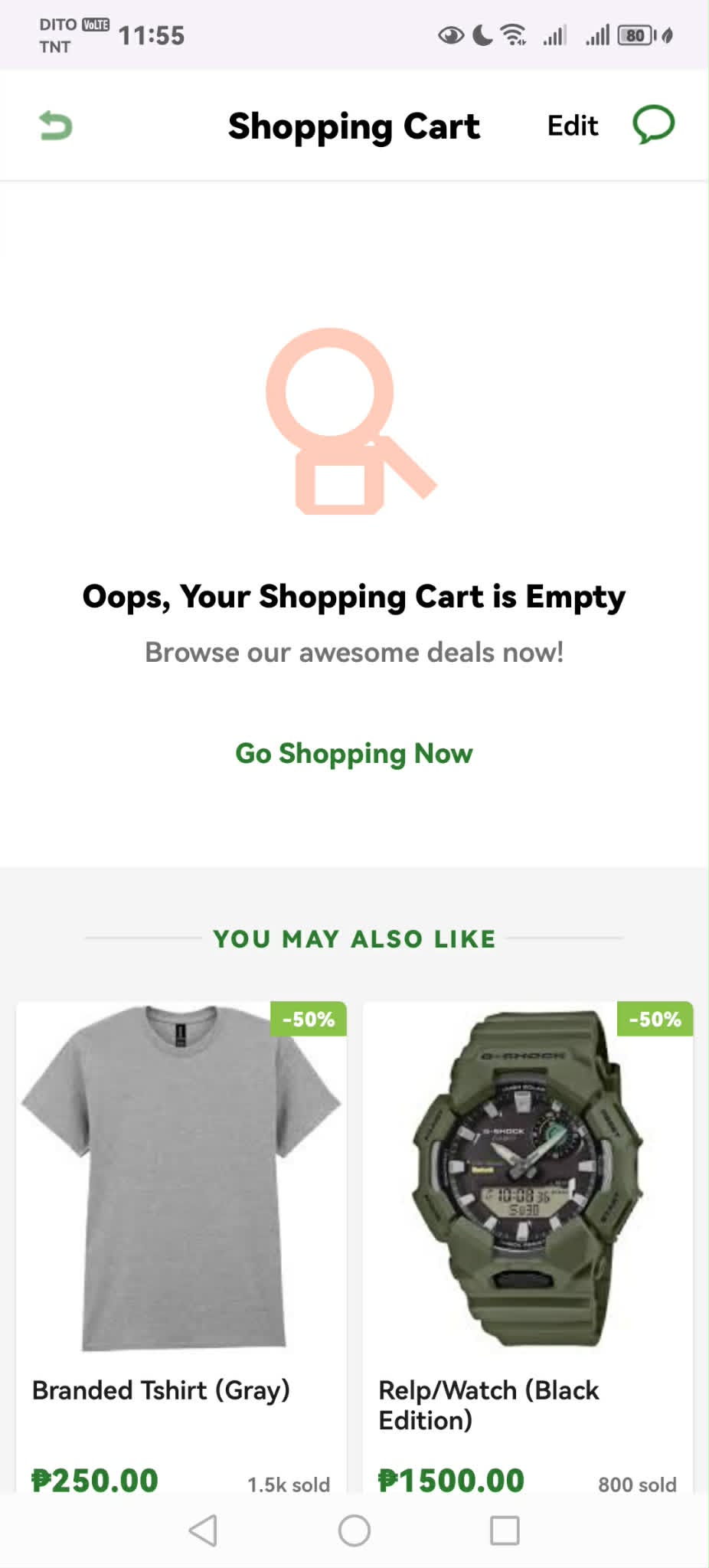
Task: Tap the Android recent apps square
Action: pos(505,1530)
